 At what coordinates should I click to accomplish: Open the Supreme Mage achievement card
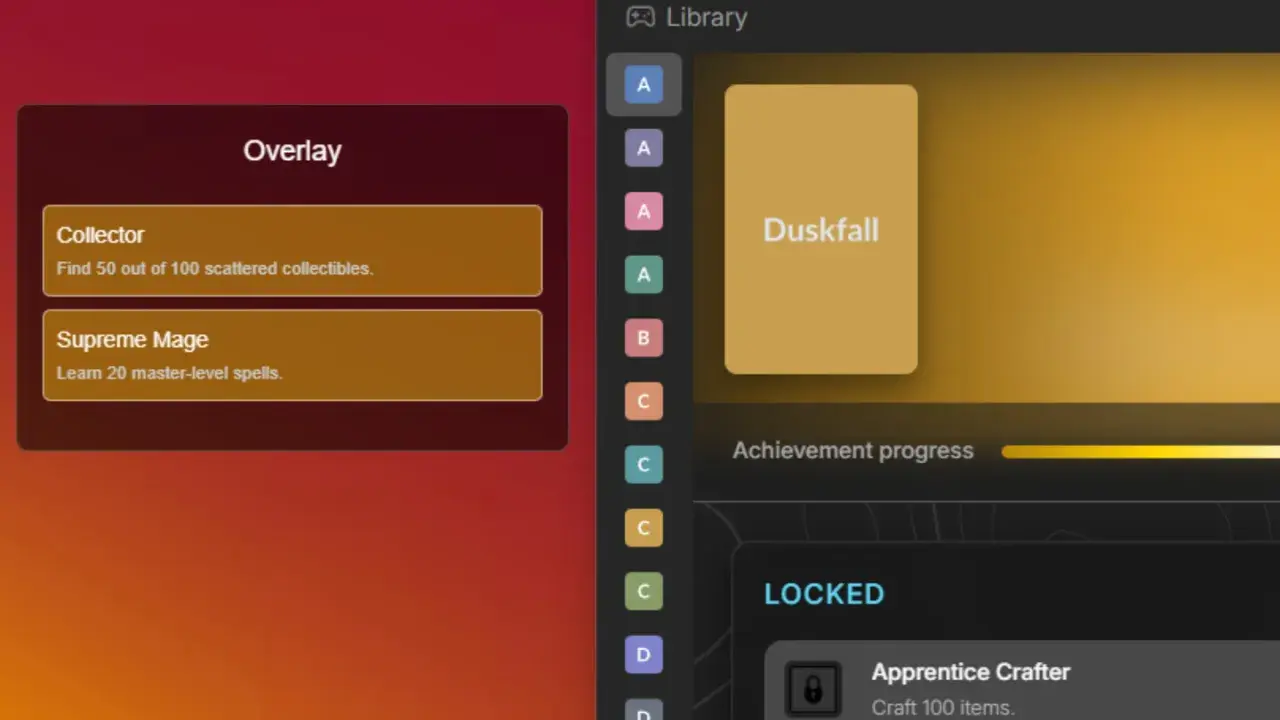[292, 355]
